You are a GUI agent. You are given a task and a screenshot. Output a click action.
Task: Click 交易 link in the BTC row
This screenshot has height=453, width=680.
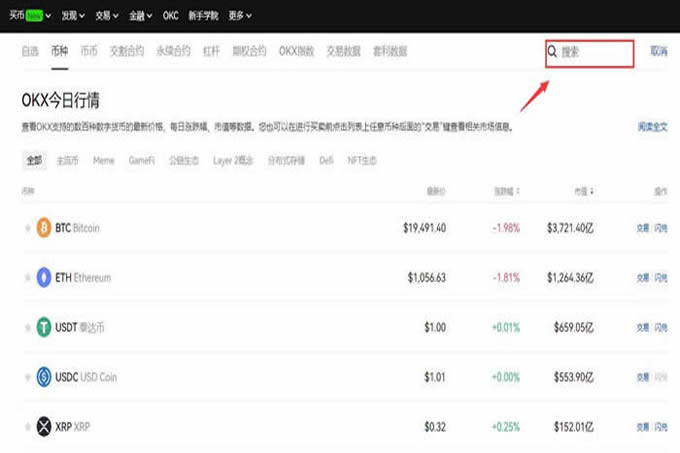643,228
